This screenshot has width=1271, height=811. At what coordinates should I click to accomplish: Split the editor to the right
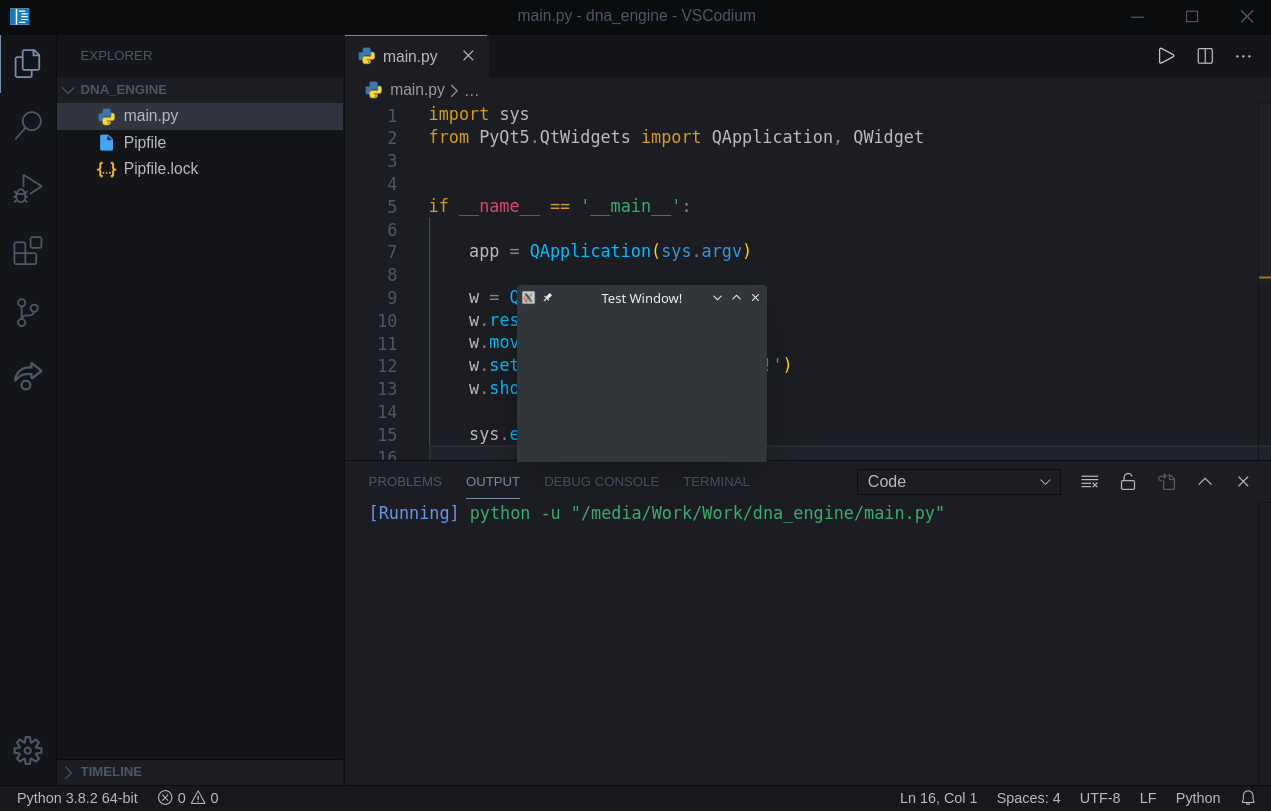point(1205,56)
